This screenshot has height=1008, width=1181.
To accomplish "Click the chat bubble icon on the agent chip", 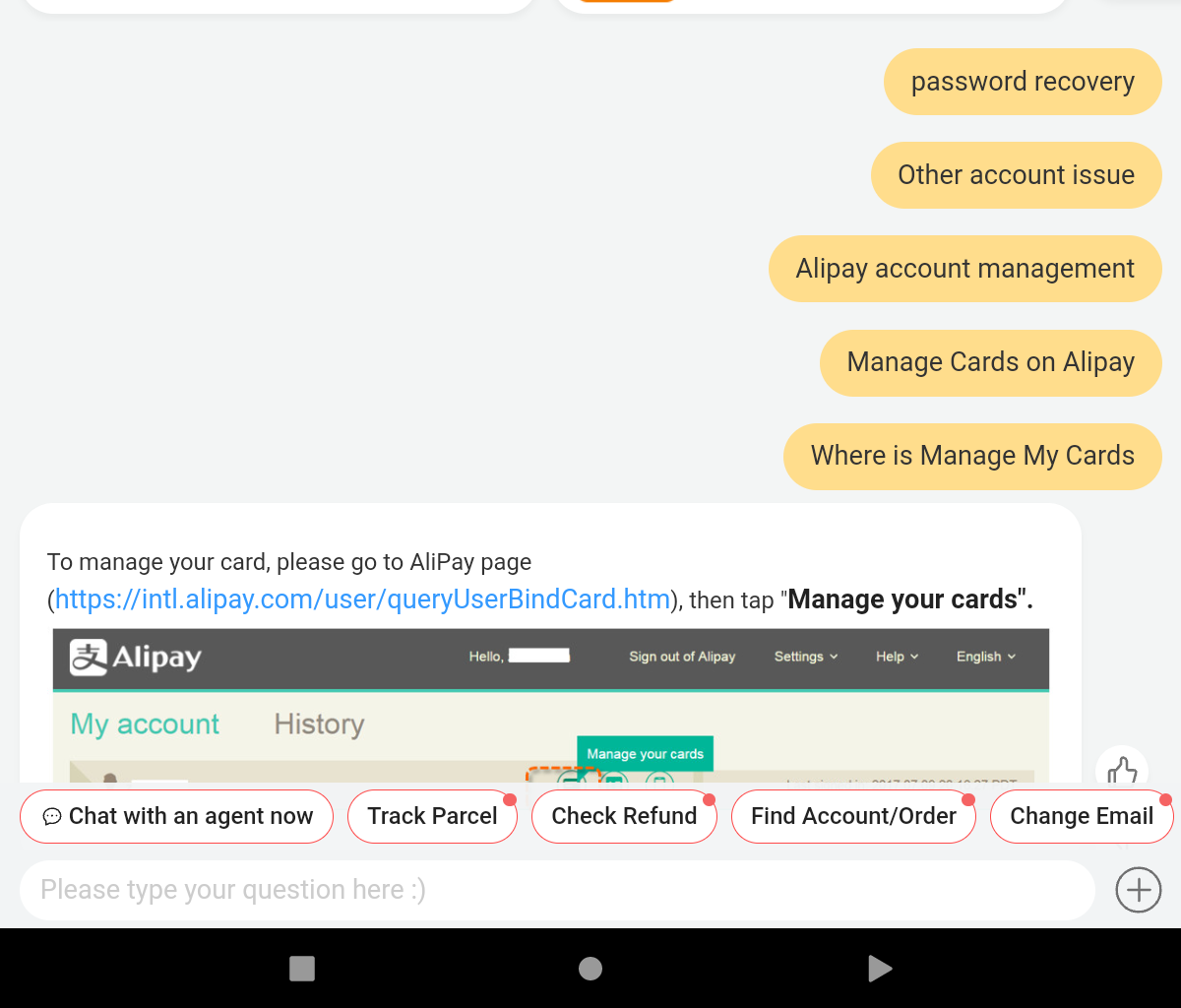I will pyautogui.click(x=54, y=816).
